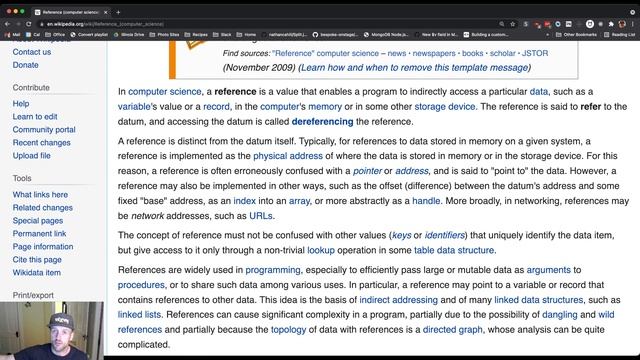The image size is (640, 360).
Task: Open the Page information link
Action: (43, 247)
